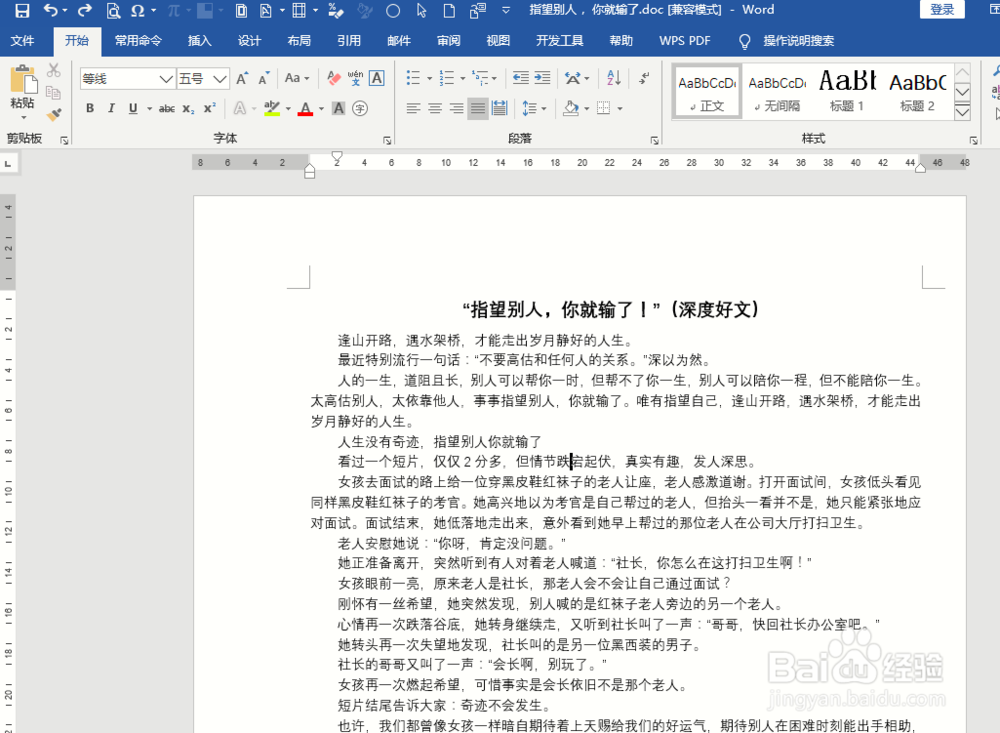Click the 登录 sign-in link

942,9
